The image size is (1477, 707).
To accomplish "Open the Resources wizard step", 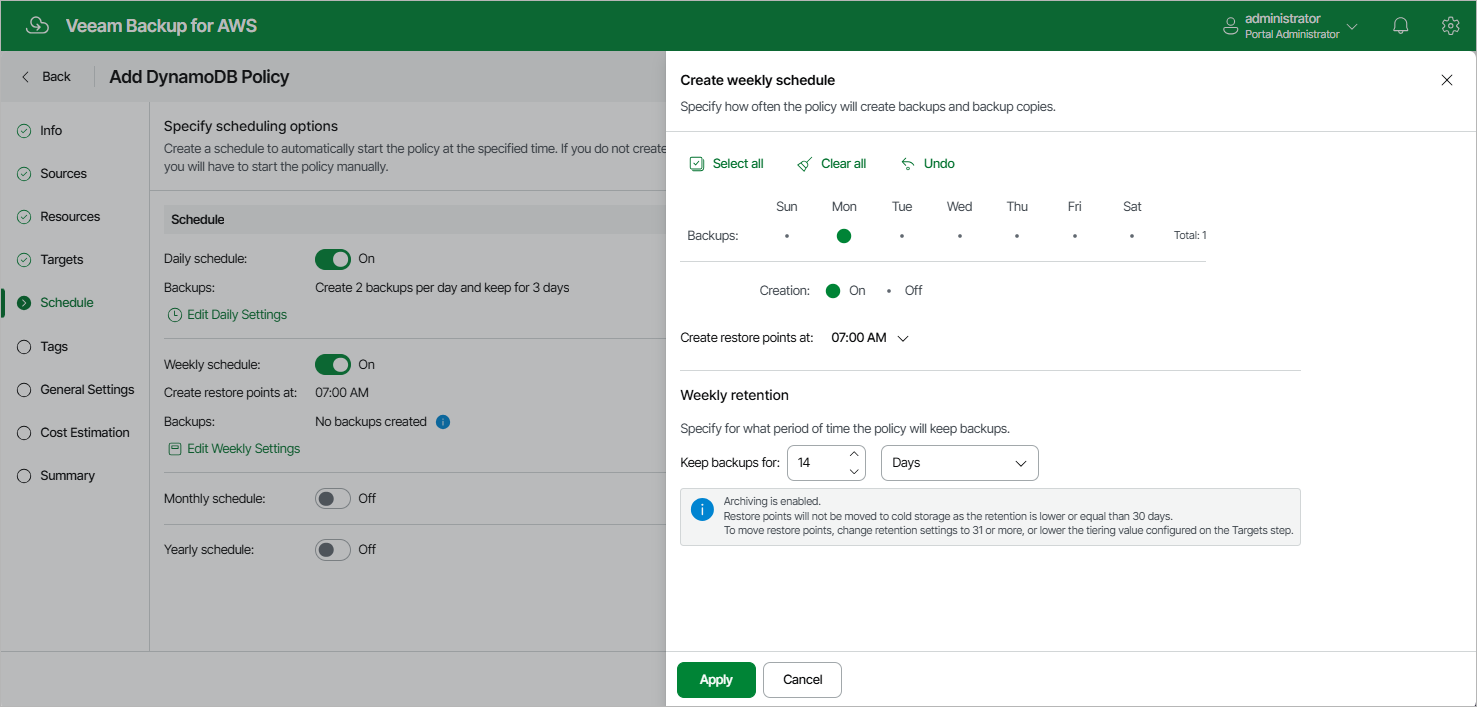I will click(70, 217).
